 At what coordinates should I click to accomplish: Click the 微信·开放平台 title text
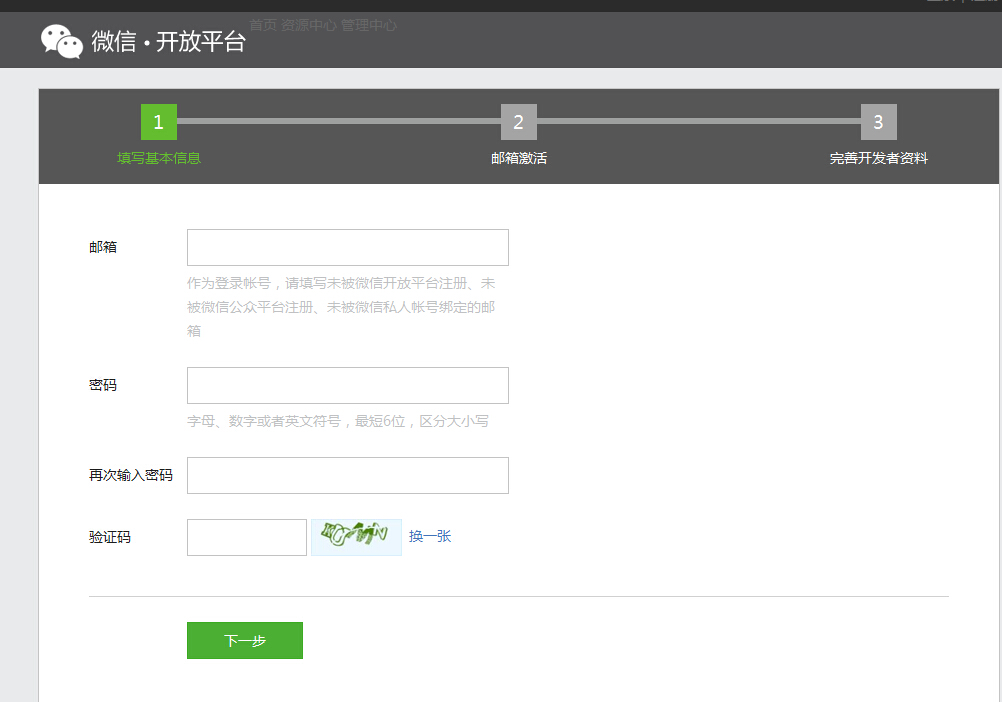[169, 42]
